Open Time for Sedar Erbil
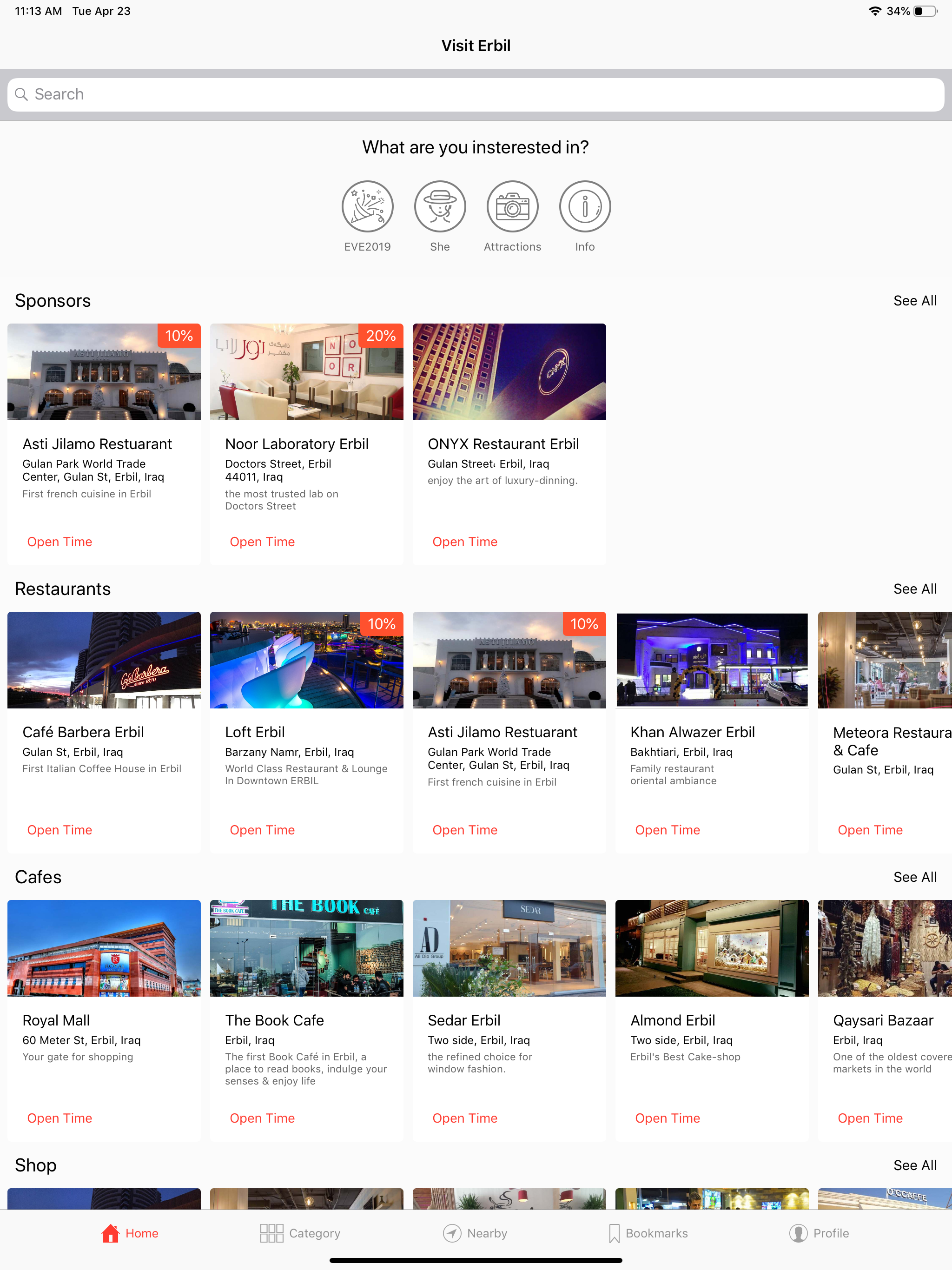Viewport: 952px width, 1270px height. (x=465, y=1118)
